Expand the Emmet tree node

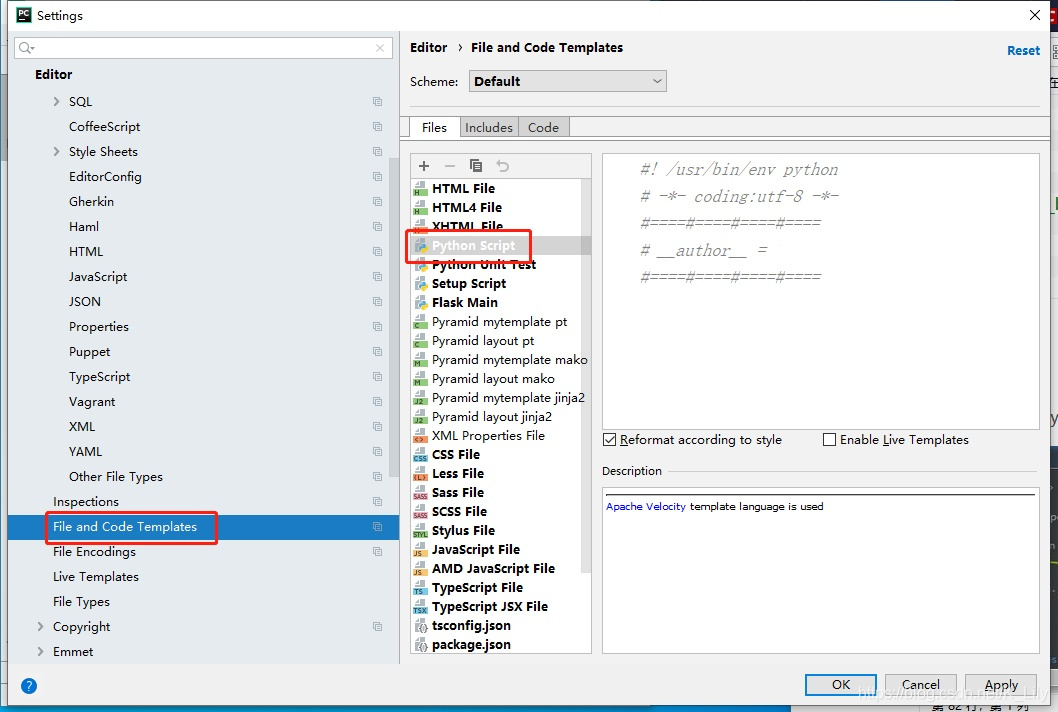40,651
